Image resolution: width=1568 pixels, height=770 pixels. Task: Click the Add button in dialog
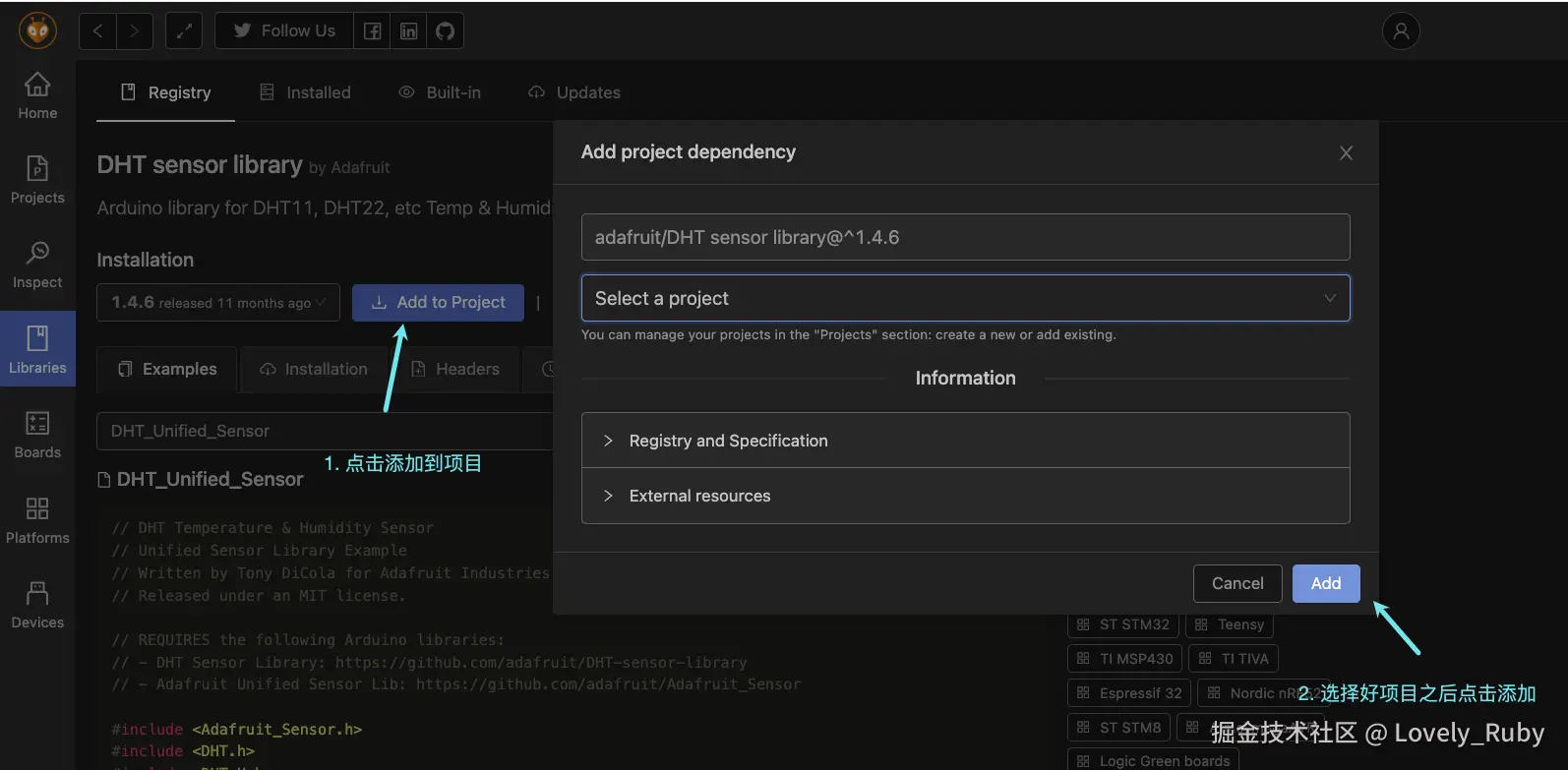[x=1325, y=583]
